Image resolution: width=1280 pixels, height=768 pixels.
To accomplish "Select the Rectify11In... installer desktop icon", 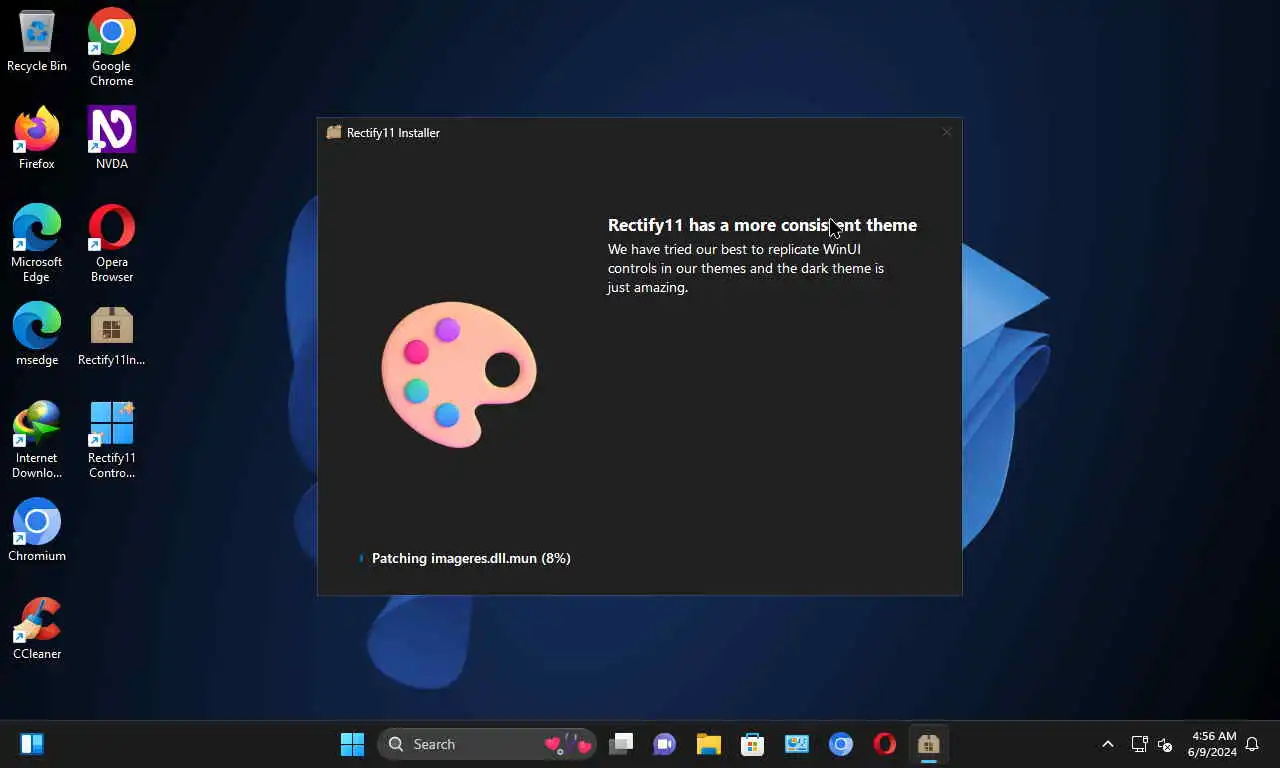I will (x=111, y=334).
